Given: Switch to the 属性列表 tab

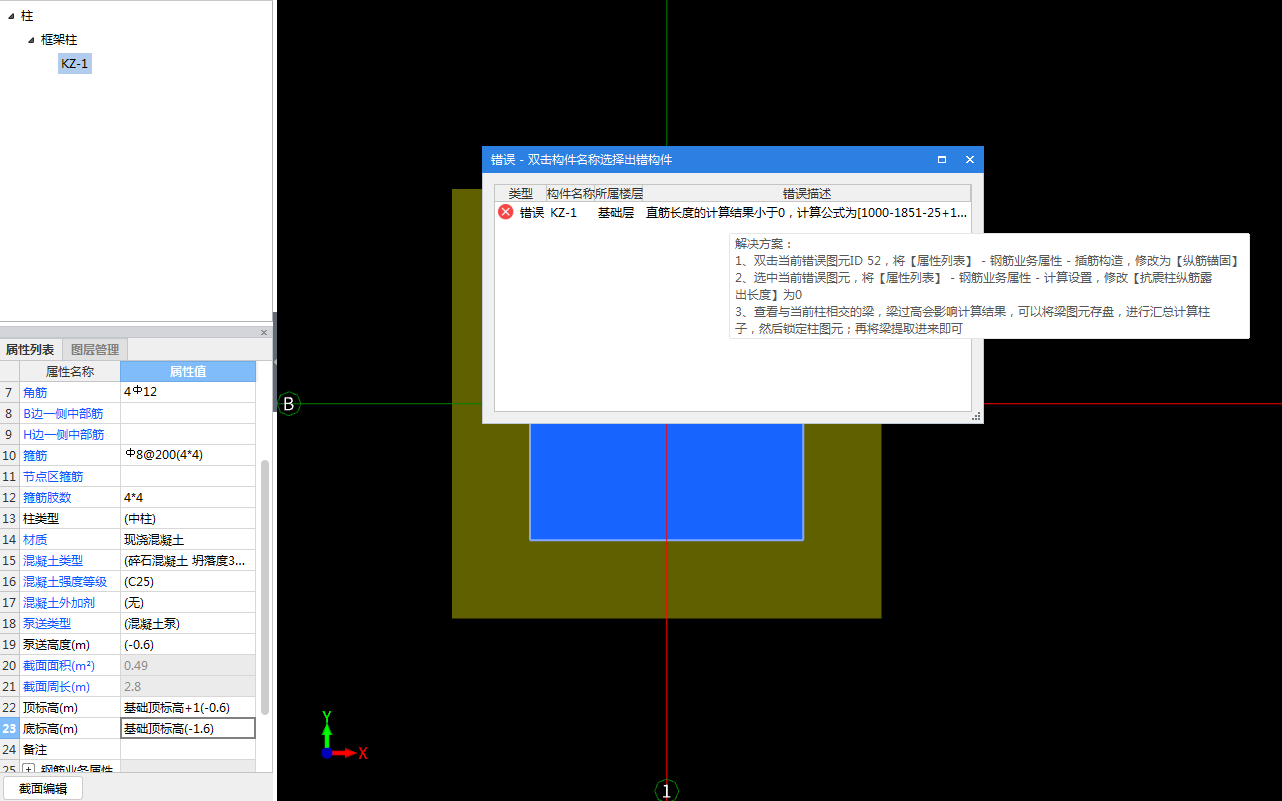Looking at the screenshot, I should 30,350.
